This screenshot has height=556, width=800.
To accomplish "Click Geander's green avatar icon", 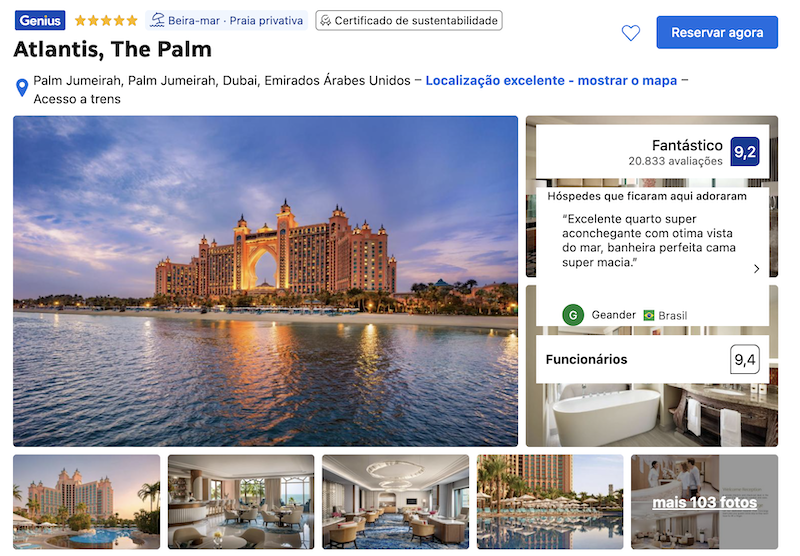I will 573,315.
